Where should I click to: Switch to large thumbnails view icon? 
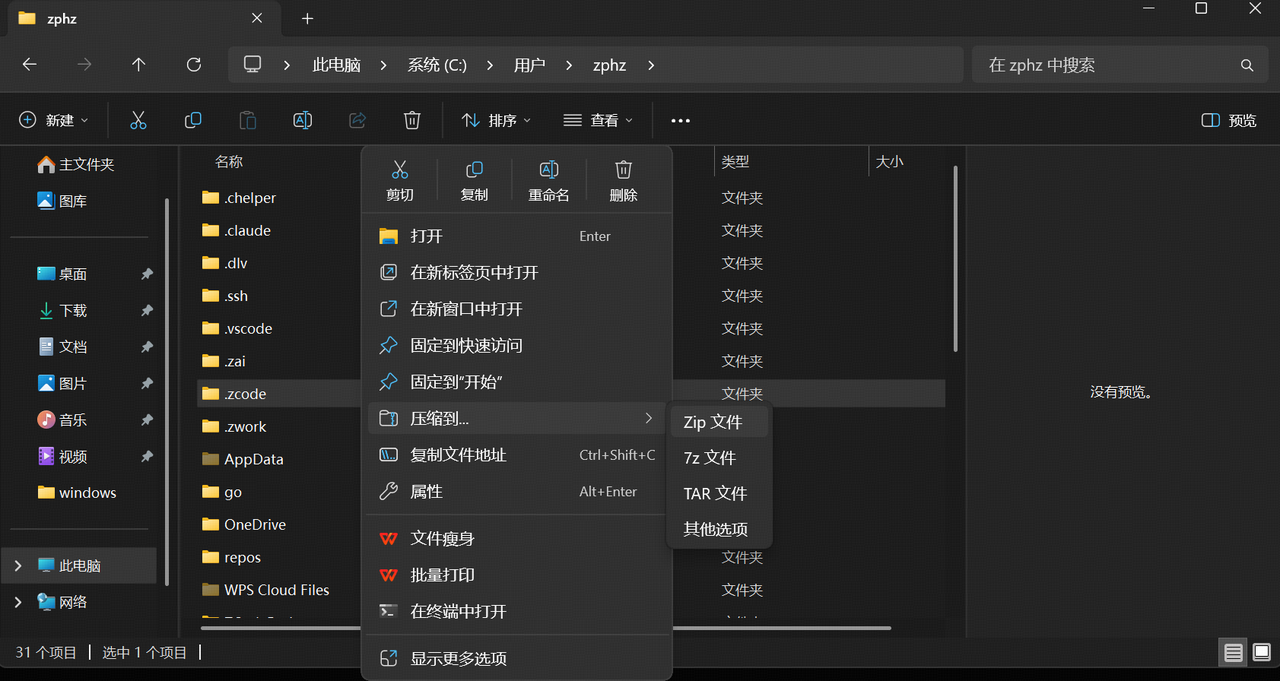[x=1259, y=653]
